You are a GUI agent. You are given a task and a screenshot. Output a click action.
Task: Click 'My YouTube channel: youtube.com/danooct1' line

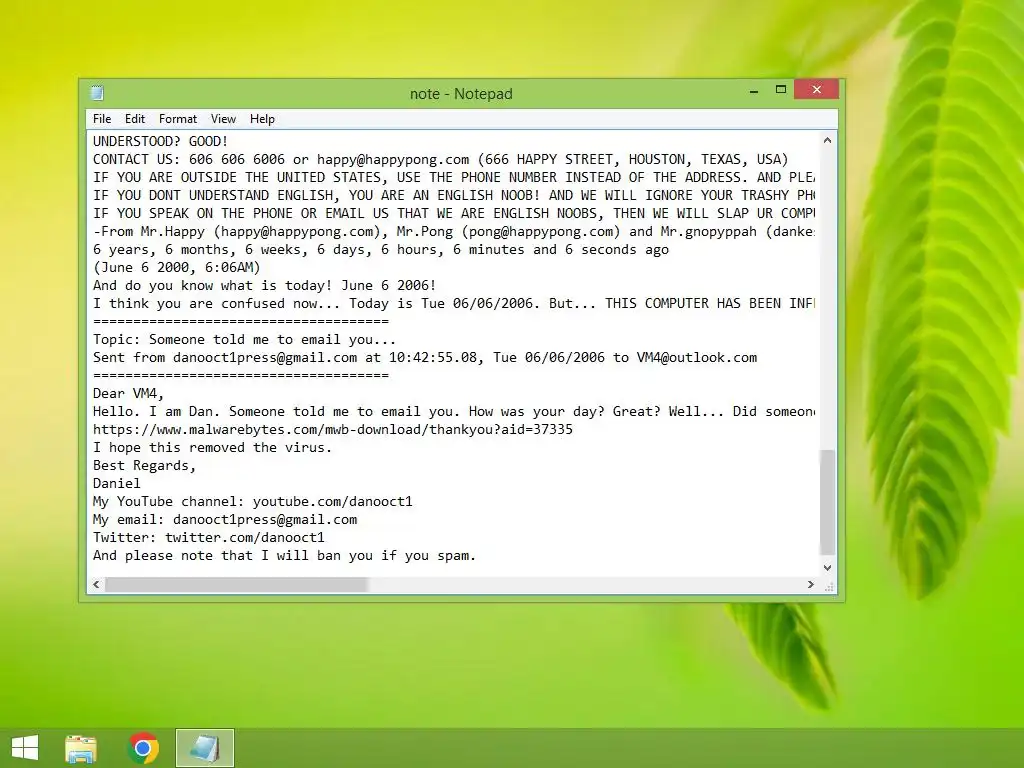click(252, 502)
